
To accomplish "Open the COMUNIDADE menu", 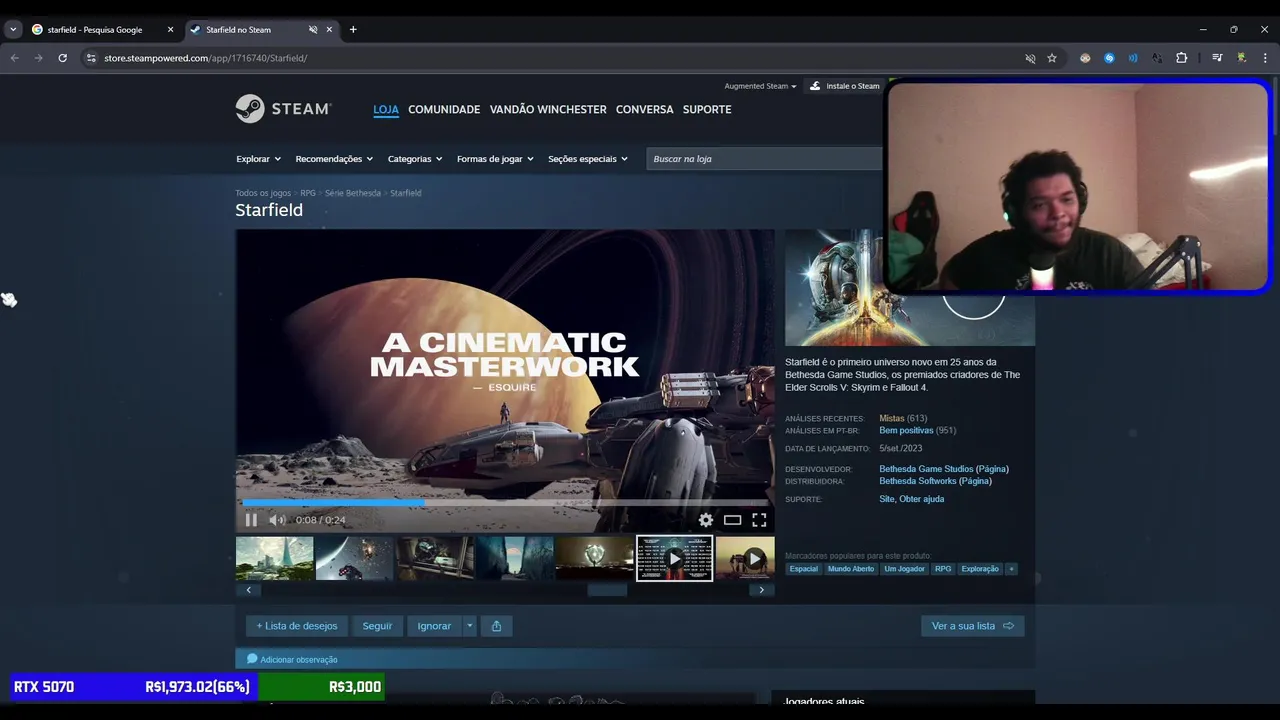I will [x=444, y=109].
